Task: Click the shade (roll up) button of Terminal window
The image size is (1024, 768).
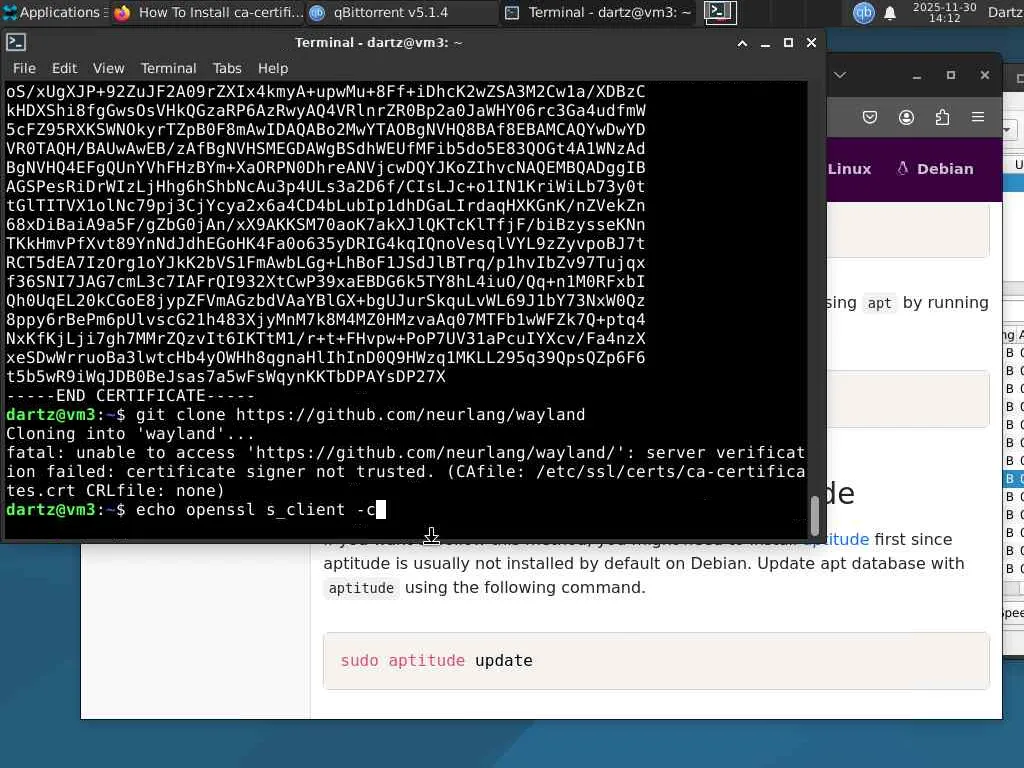Action: [x=742, y=43]
